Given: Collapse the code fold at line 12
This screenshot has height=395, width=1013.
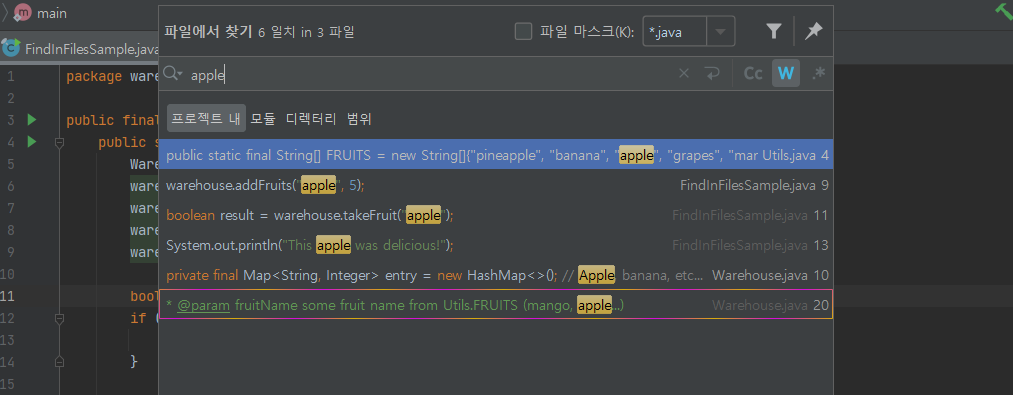Looking at the screenshot, I should 59,318.
